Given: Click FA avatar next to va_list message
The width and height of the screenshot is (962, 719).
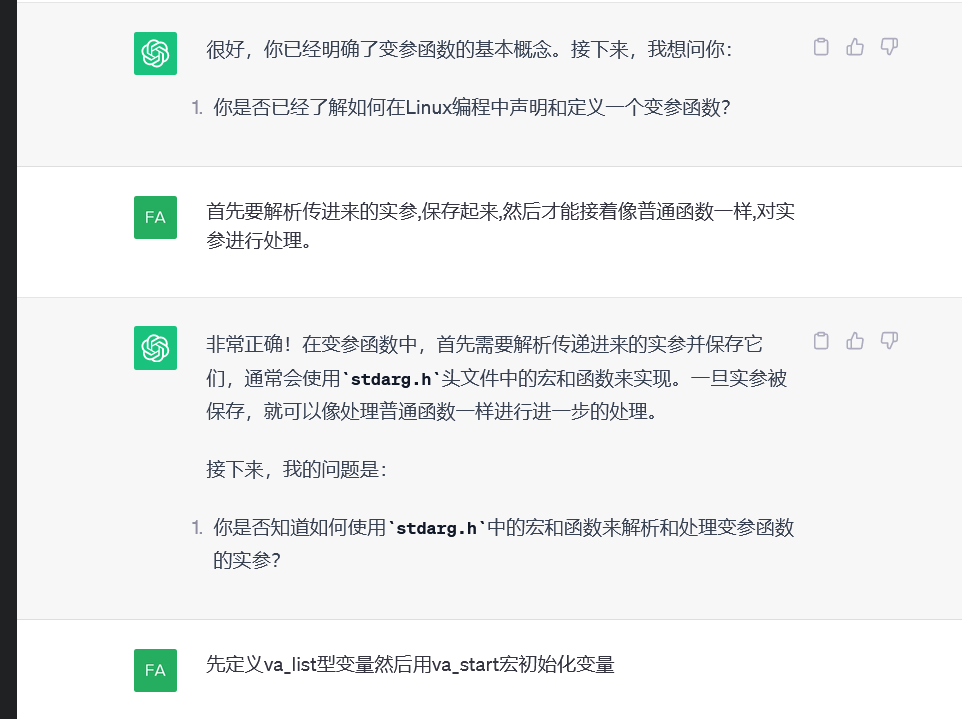Looking at the screenshot, I should click(155, 670).
